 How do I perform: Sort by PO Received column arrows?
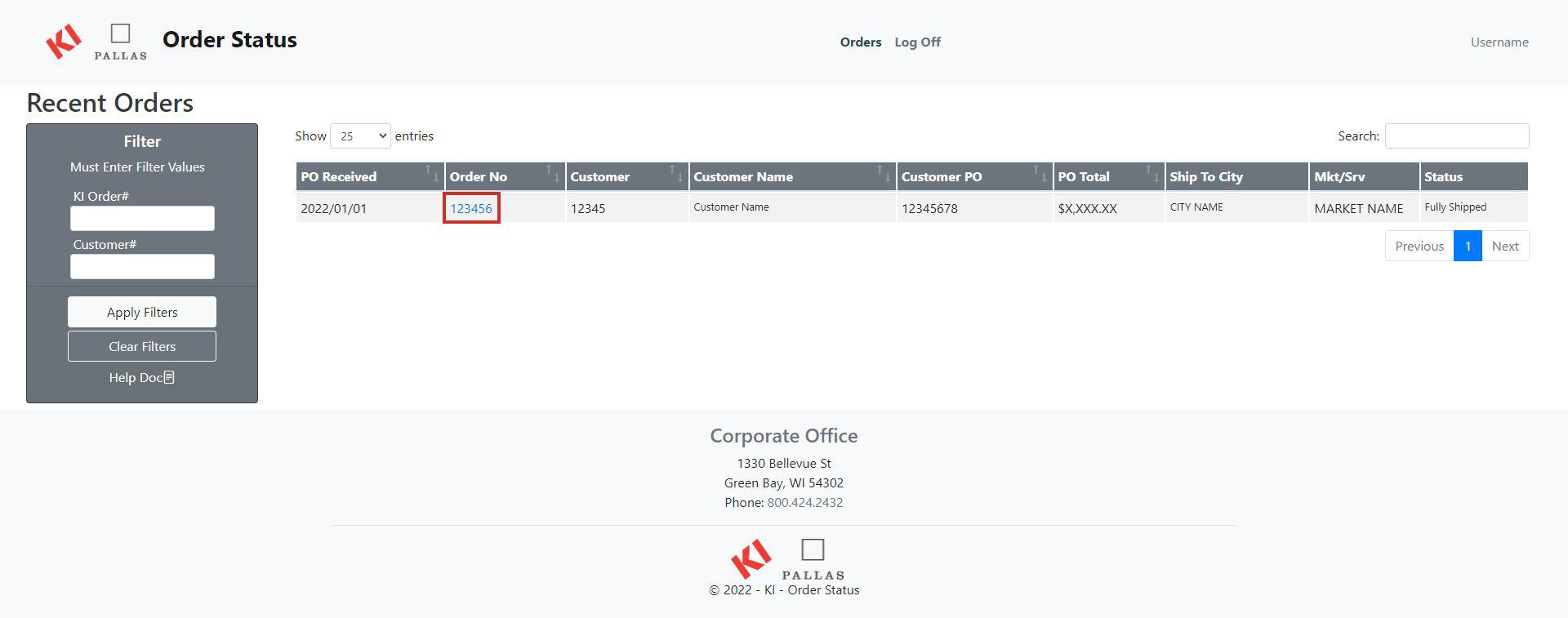pos(431,173)
